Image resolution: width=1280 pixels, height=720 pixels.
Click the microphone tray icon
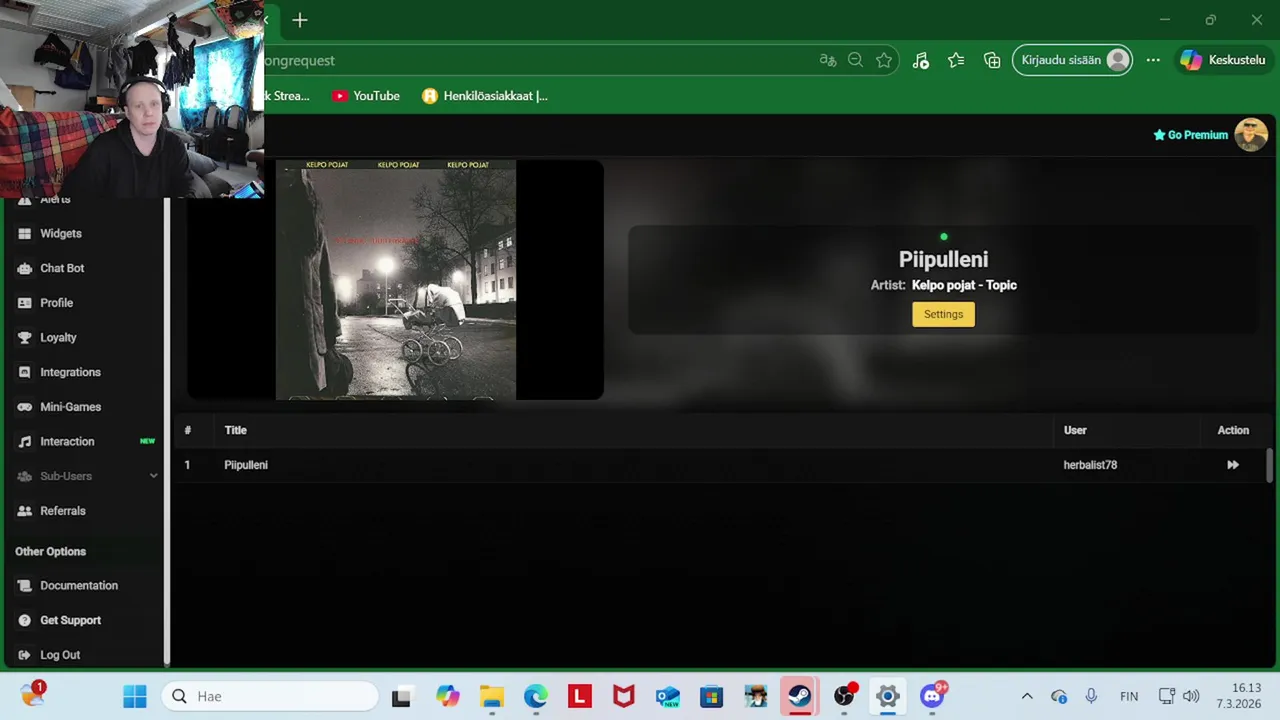tap(1091, 696)
